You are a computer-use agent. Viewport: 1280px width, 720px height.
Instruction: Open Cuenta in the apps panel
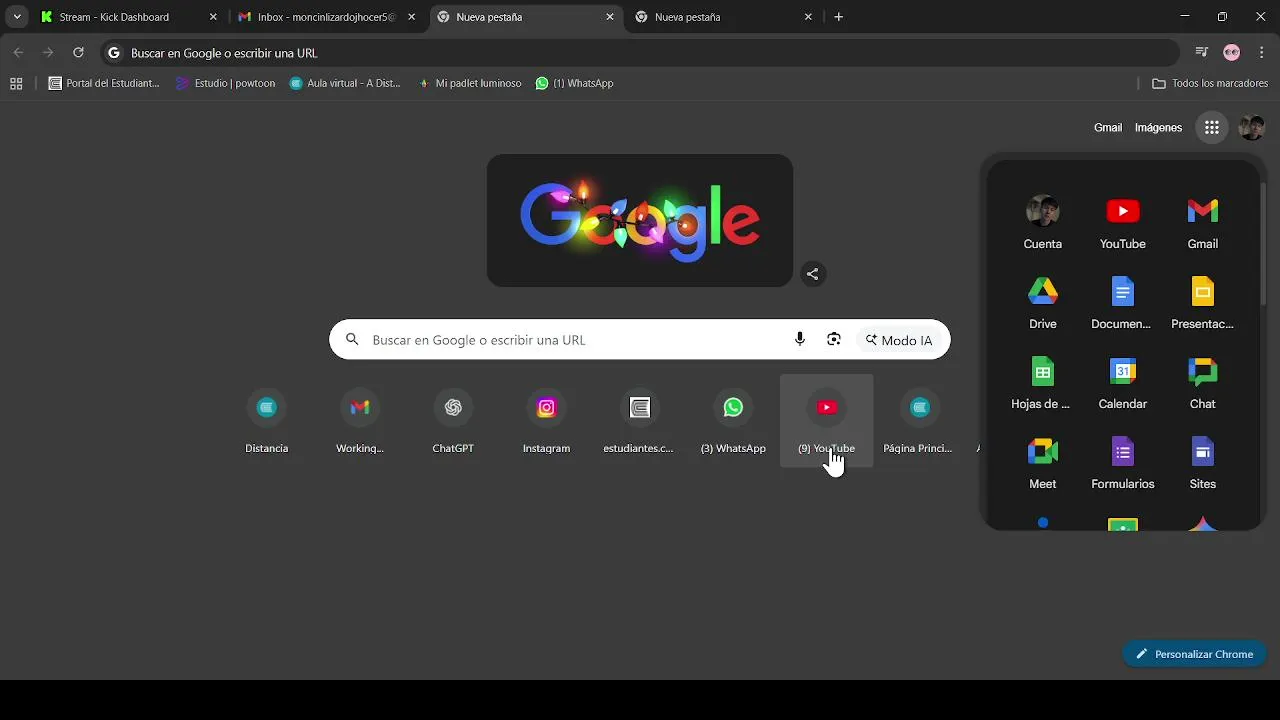pyautogui.click(x=1042, y=223)
